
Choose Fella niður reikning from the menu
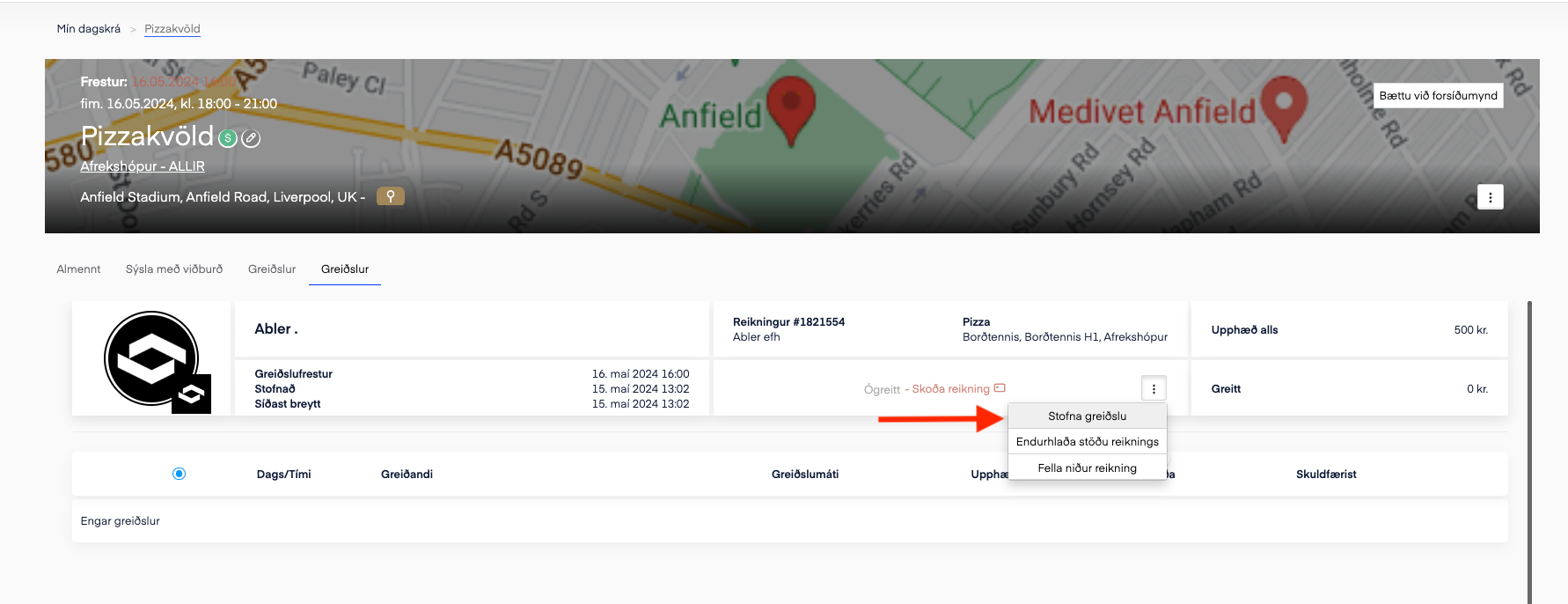tap(1087, 468)
